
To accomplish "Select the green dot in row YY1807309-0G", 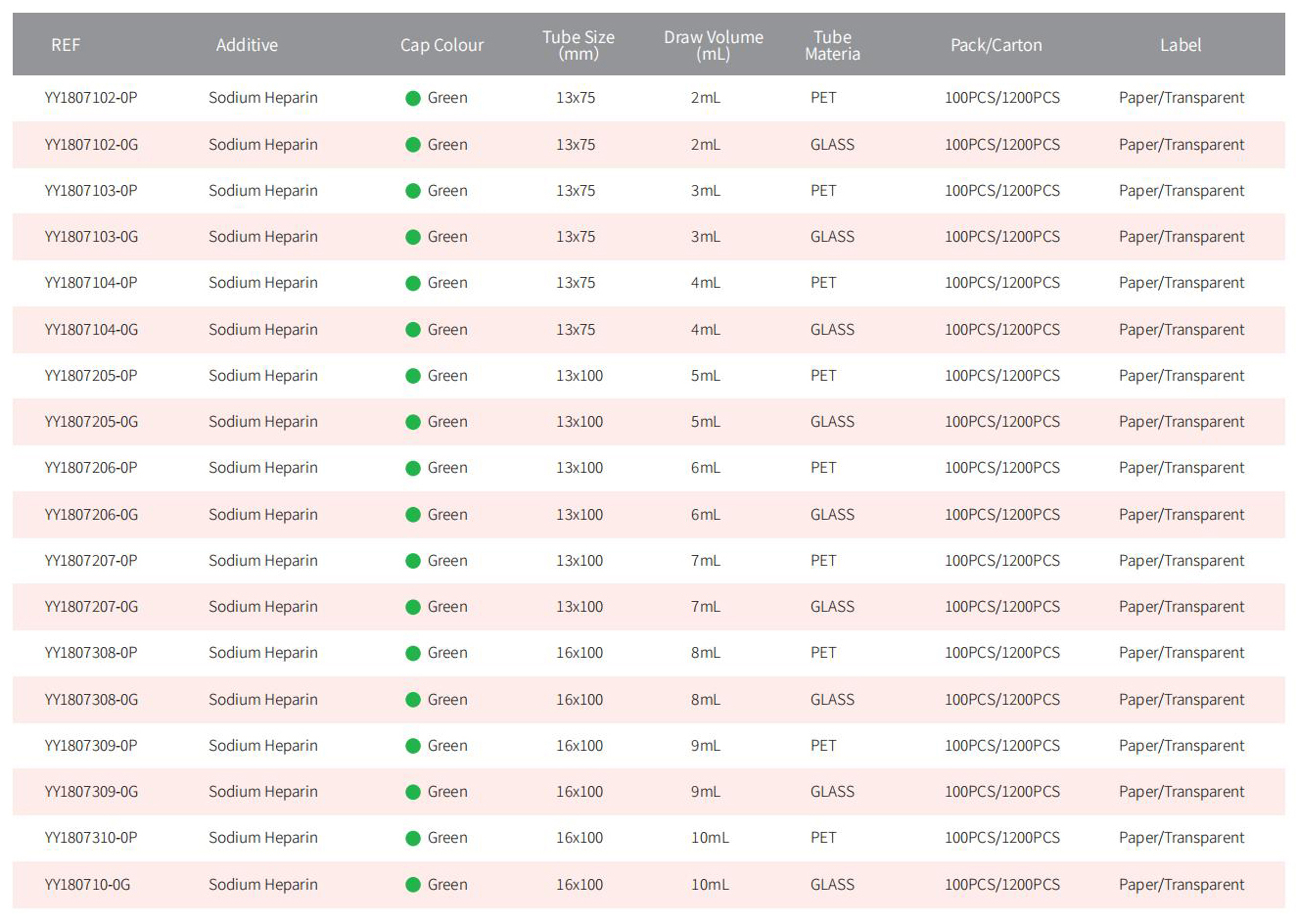I will click(x=413, y=792).
